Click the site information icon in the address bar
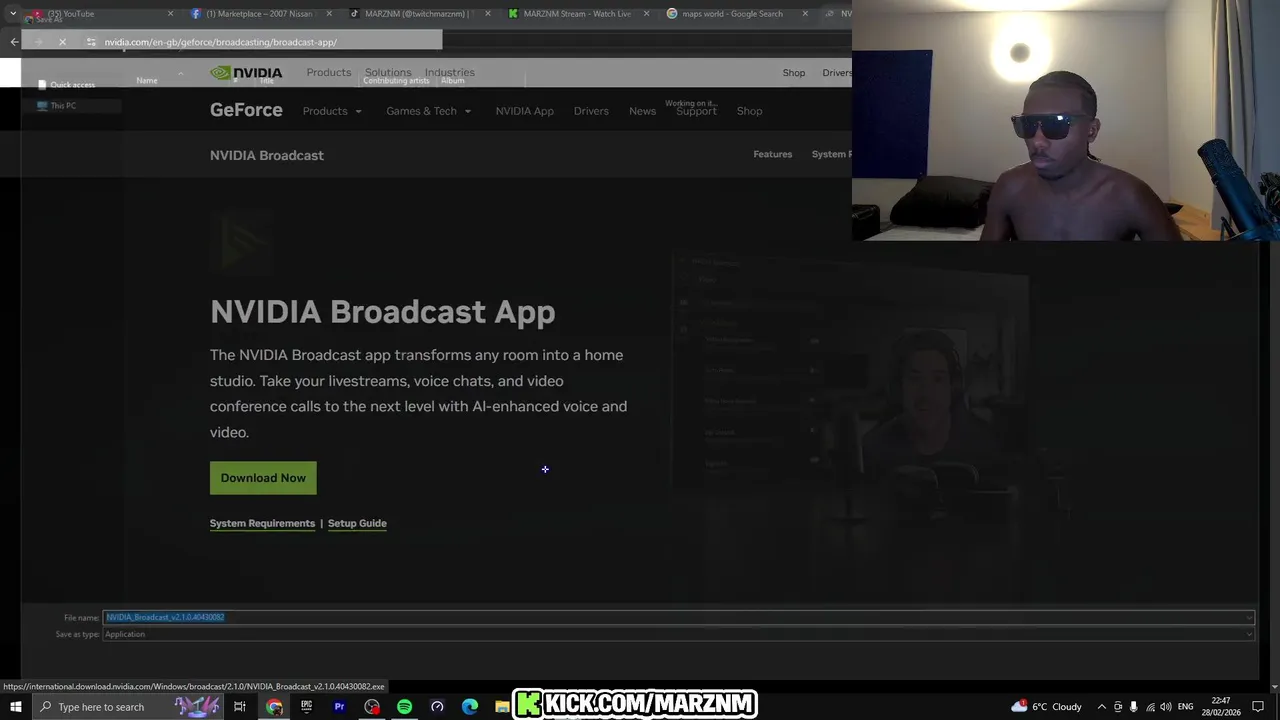 click(91, 42)
